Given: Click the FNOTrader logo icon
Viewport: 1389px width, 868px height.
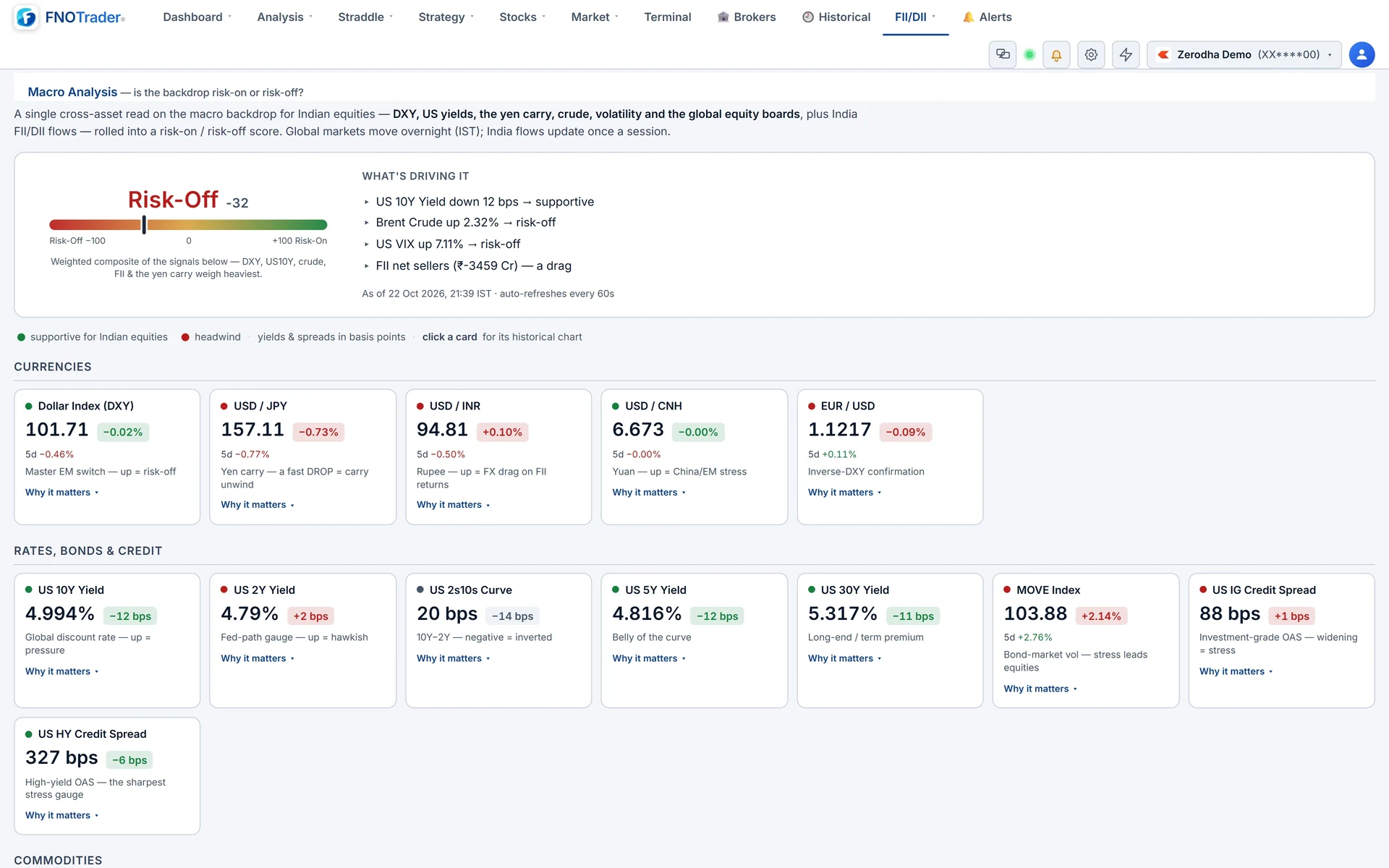Looking at the screenshot, I should click(x=26, y=17).
